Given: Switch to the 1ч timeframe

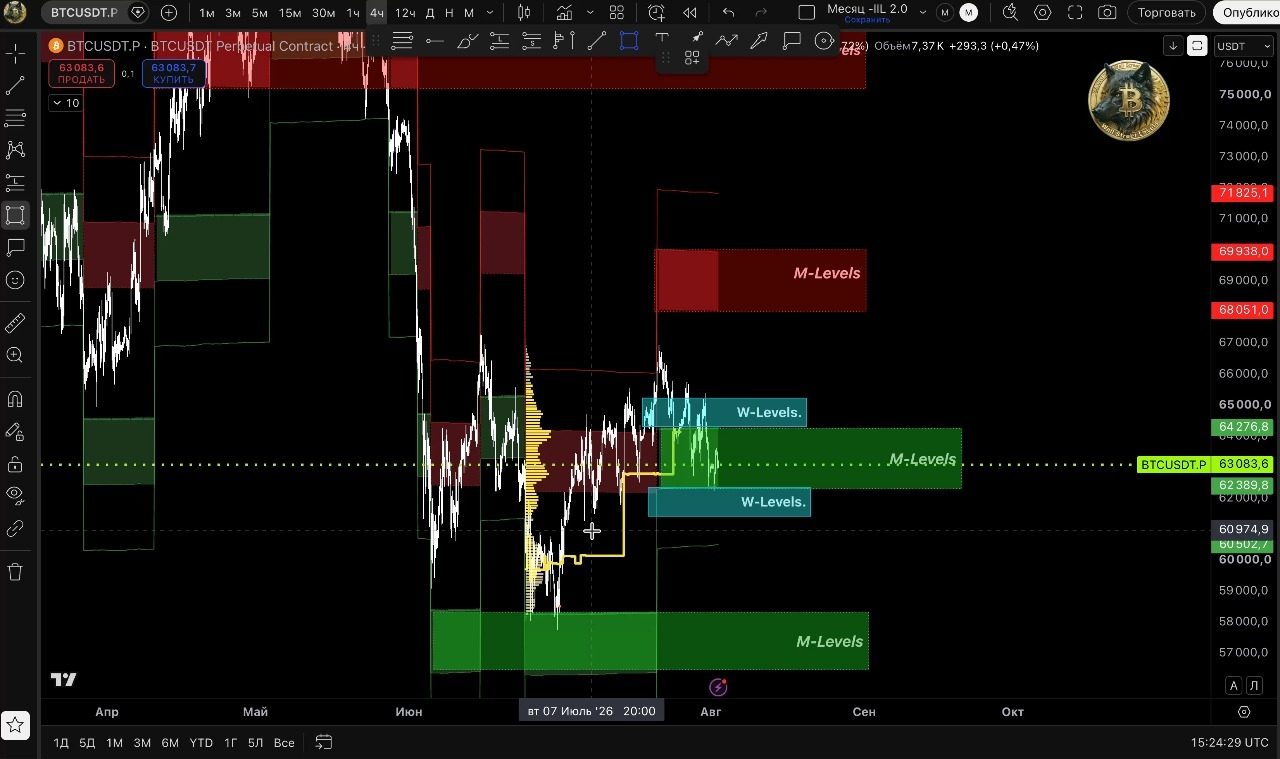Looking at the screenshot, I should (x=353, y=13).
